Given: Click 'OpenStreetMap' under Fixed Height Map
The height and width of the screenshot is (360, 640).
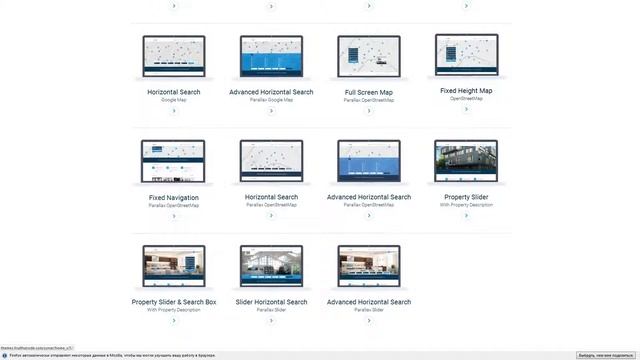Looking at the screenshot, I should point(466,98).
